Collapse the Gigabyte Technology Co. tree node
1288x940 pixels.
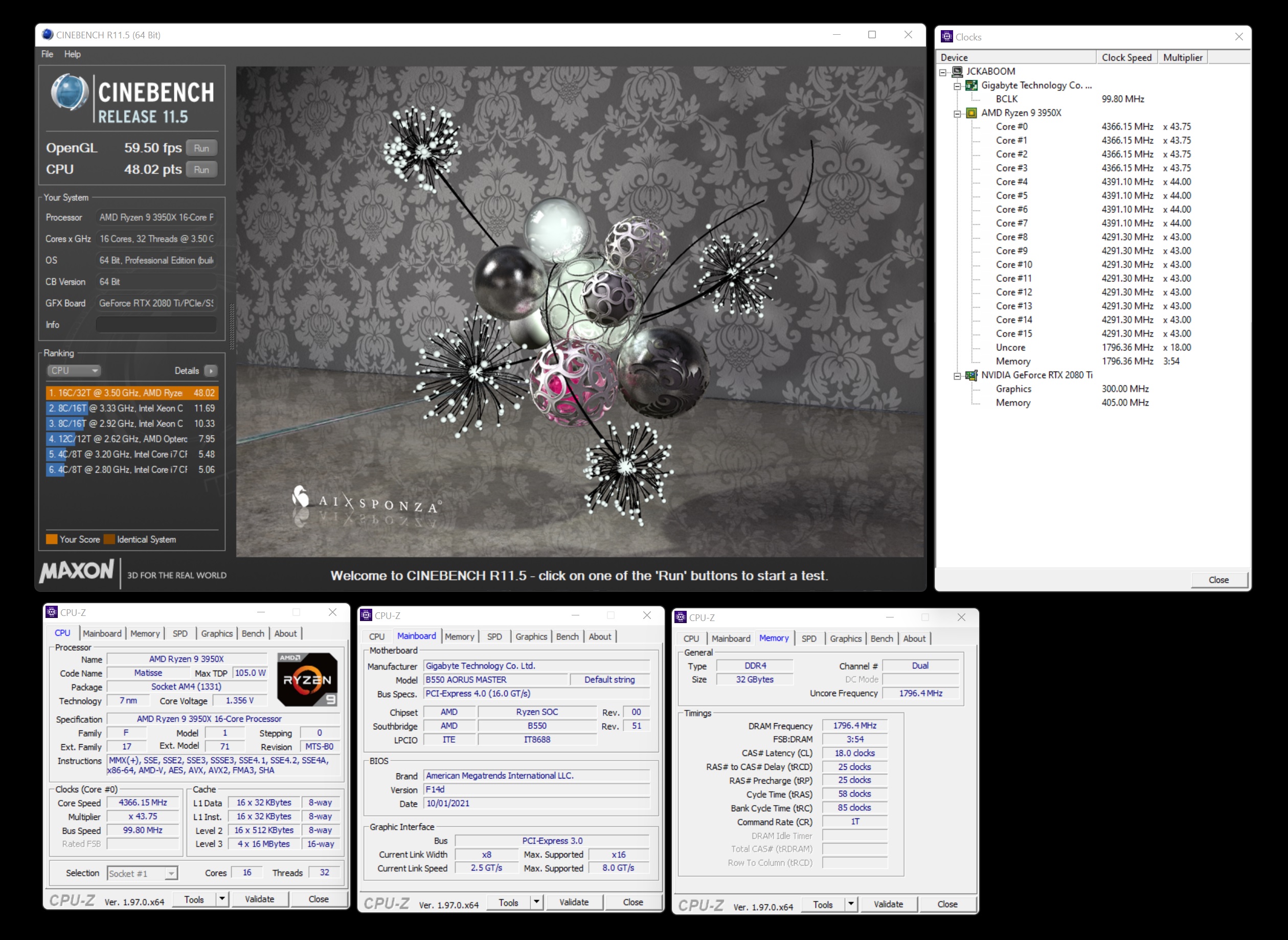(x=957, y=86)
